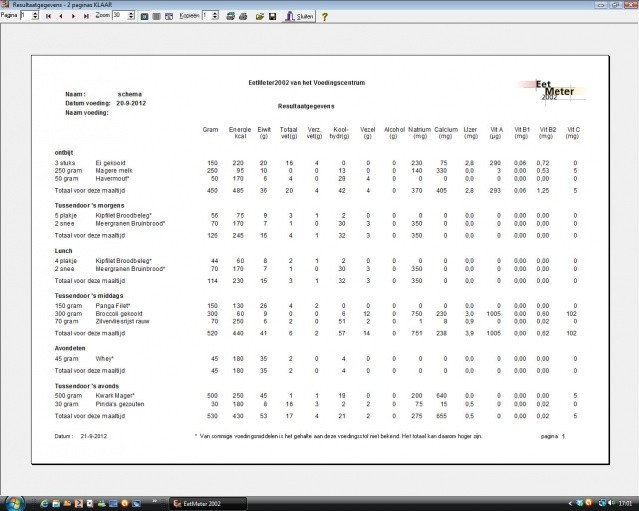639x511 pixels.
Task: Click the Pagina number field
Action: coord(26,15)
